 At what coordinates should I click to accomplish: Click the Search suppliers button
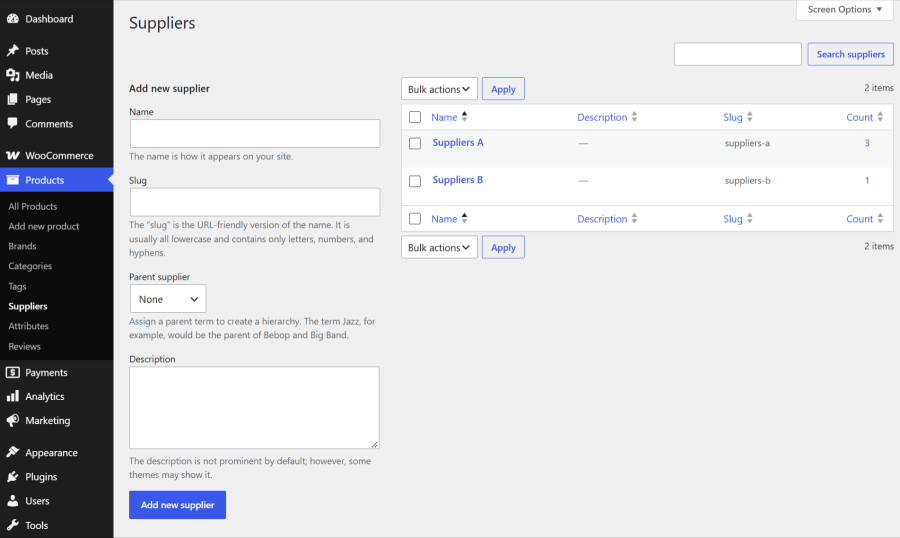[850, 54]
